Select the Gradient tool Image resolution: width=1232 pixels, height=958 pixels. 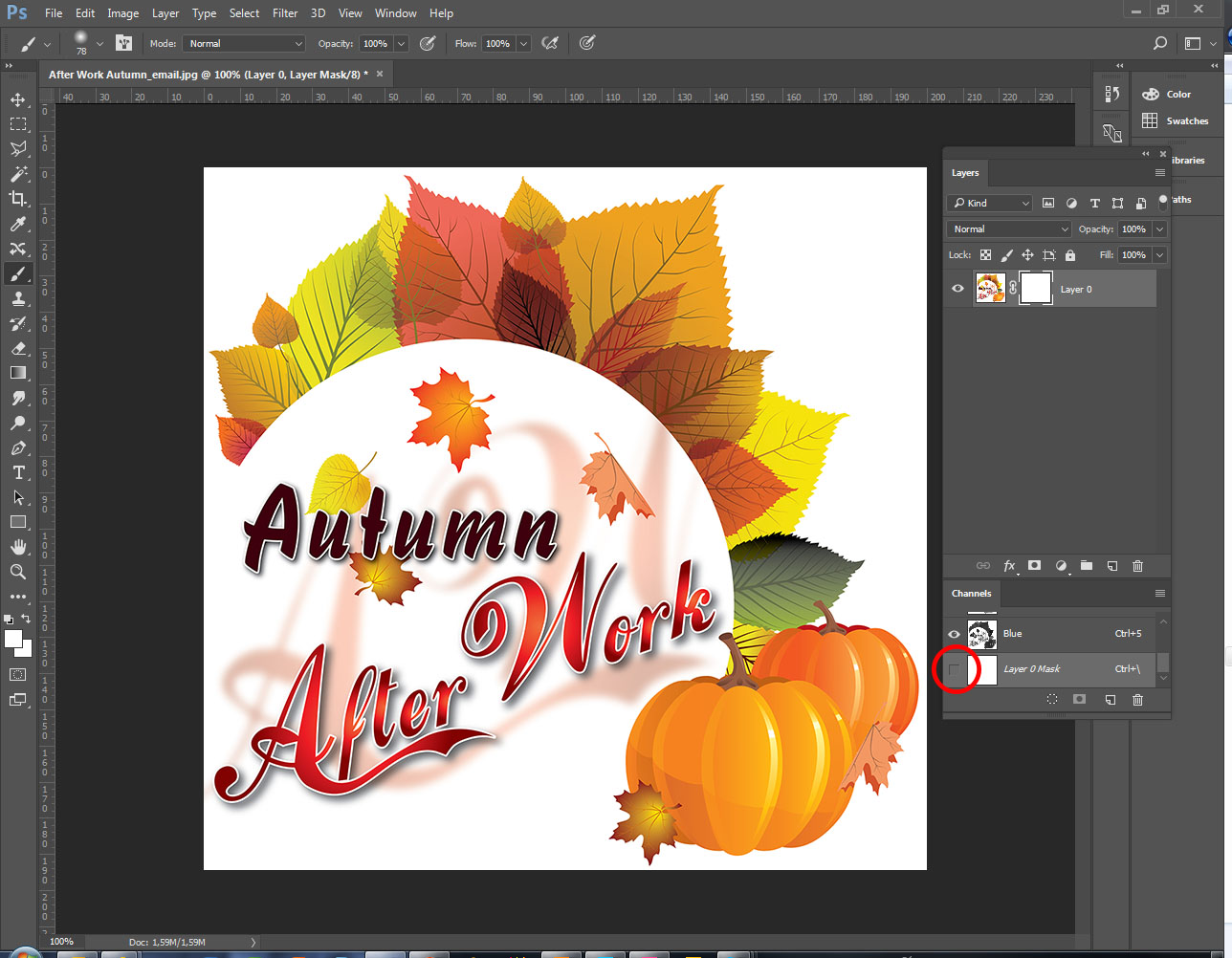18,373
